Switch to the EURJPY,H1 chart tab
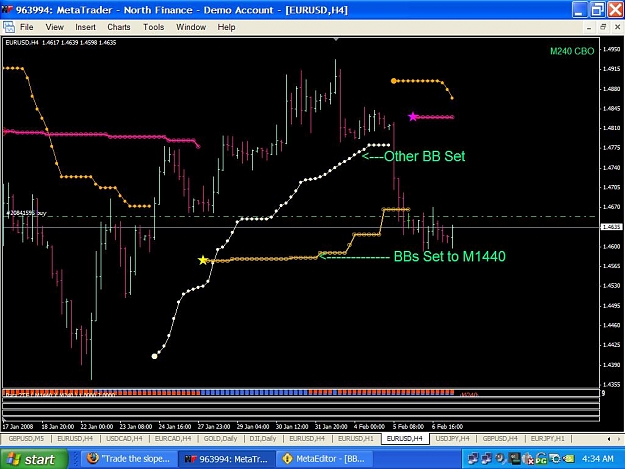The image size is (625, 469). click(x=547, y=438)
